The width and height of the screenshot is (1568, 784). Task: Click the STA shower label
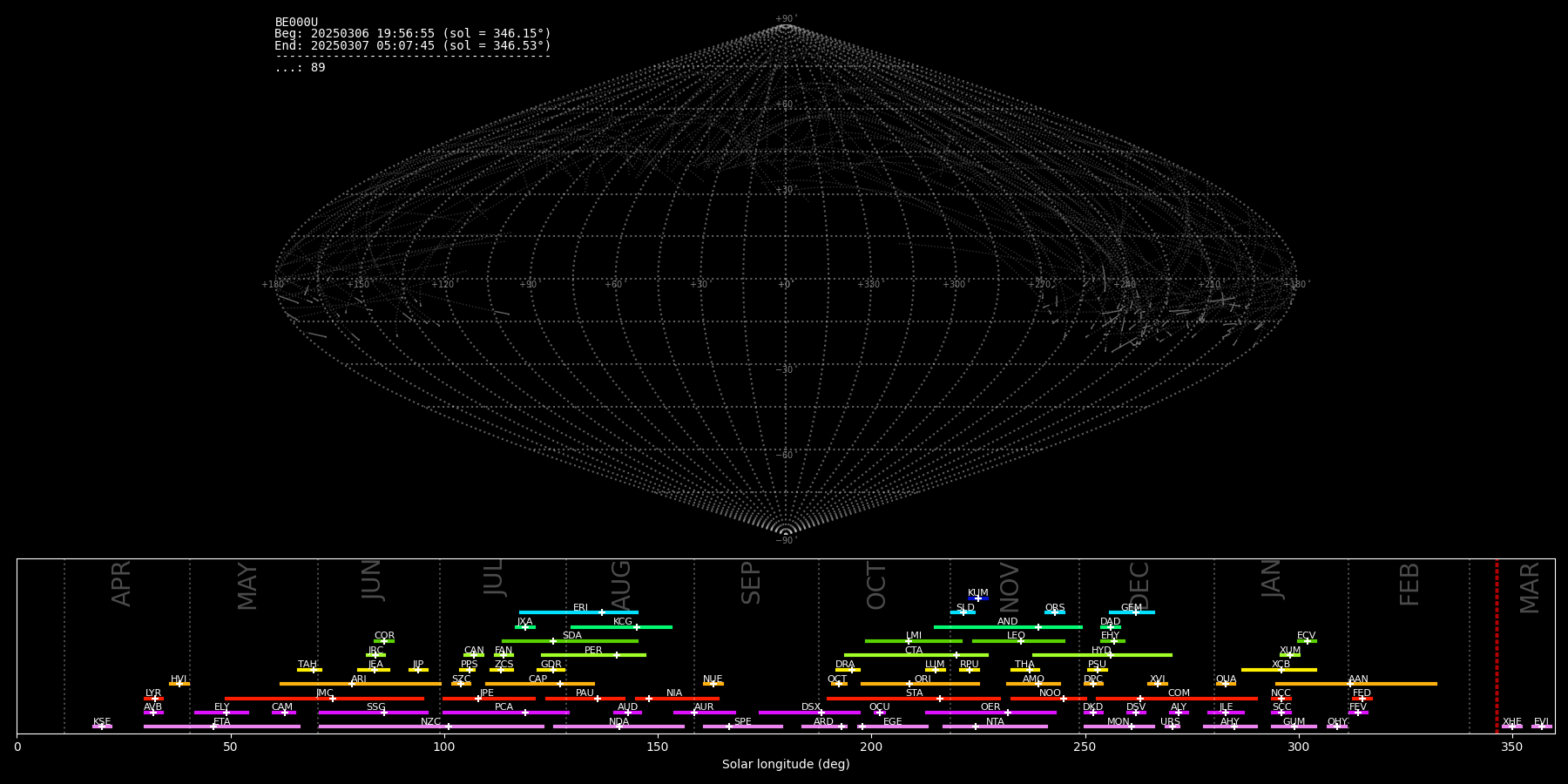point(914,693)
